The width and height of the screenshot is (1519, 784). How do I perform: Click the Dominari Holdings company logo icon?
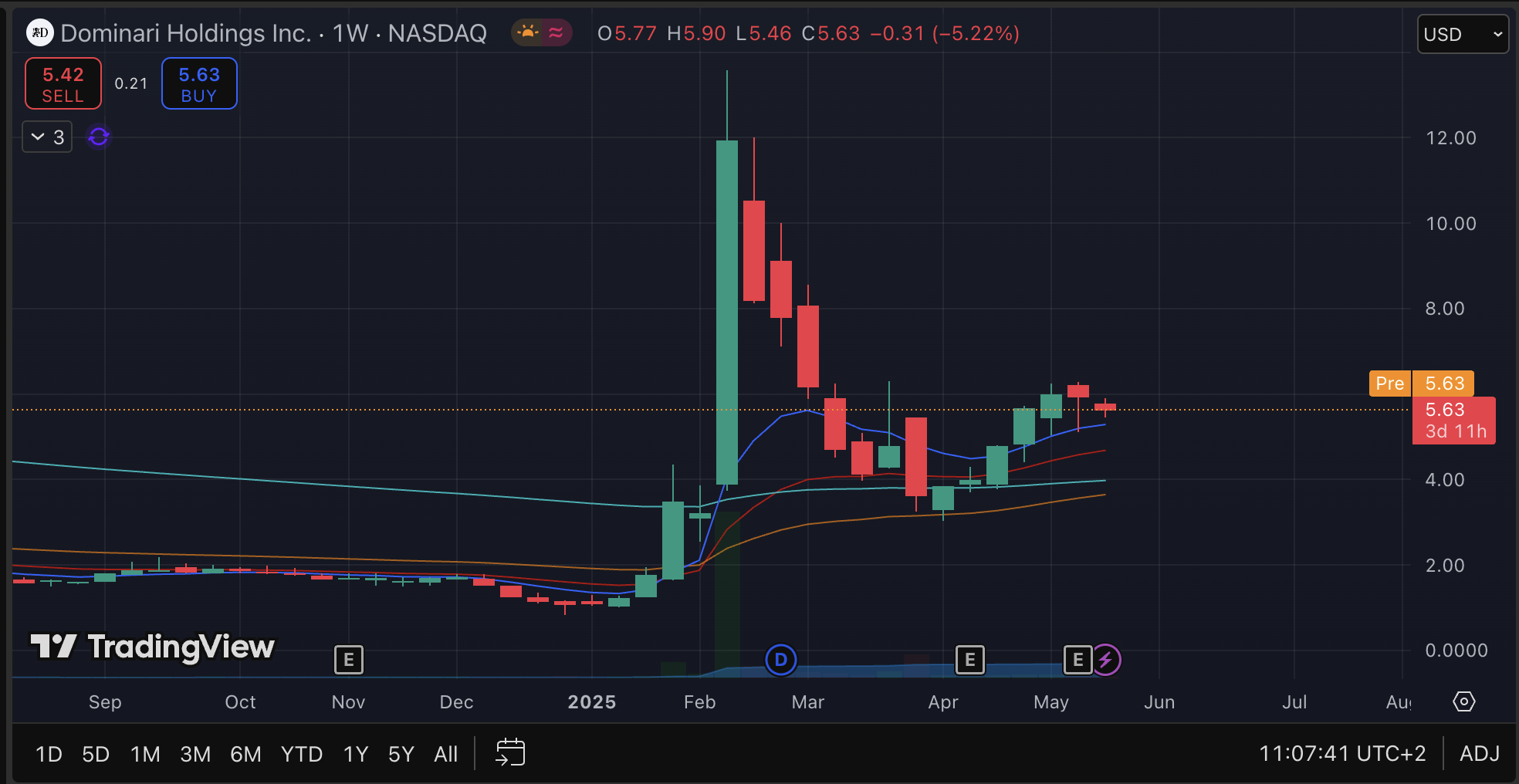coord(39,32)
